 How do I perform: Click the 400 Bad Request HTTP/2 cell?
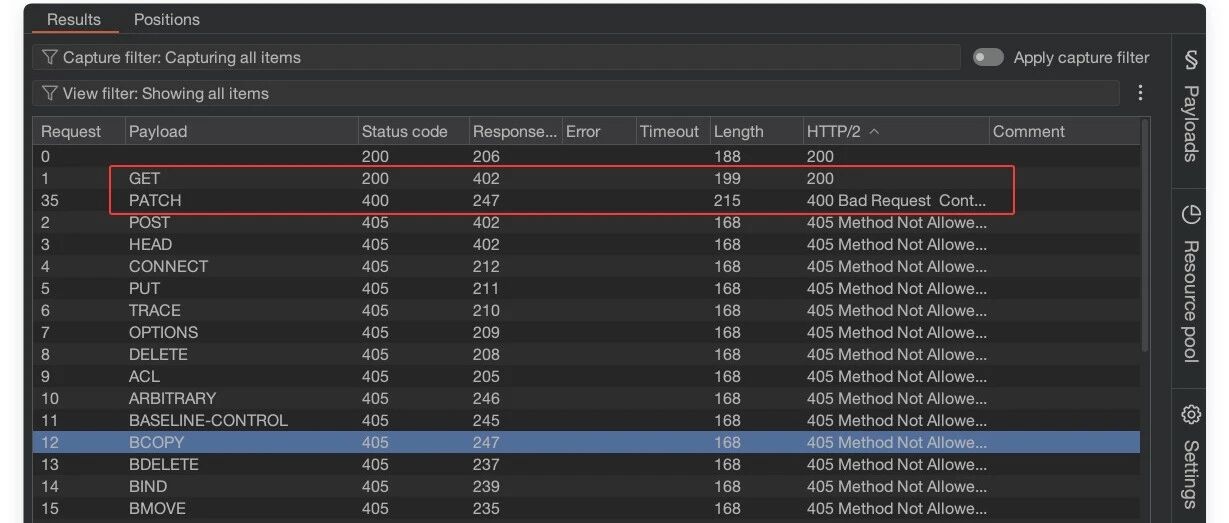point(896,200)
